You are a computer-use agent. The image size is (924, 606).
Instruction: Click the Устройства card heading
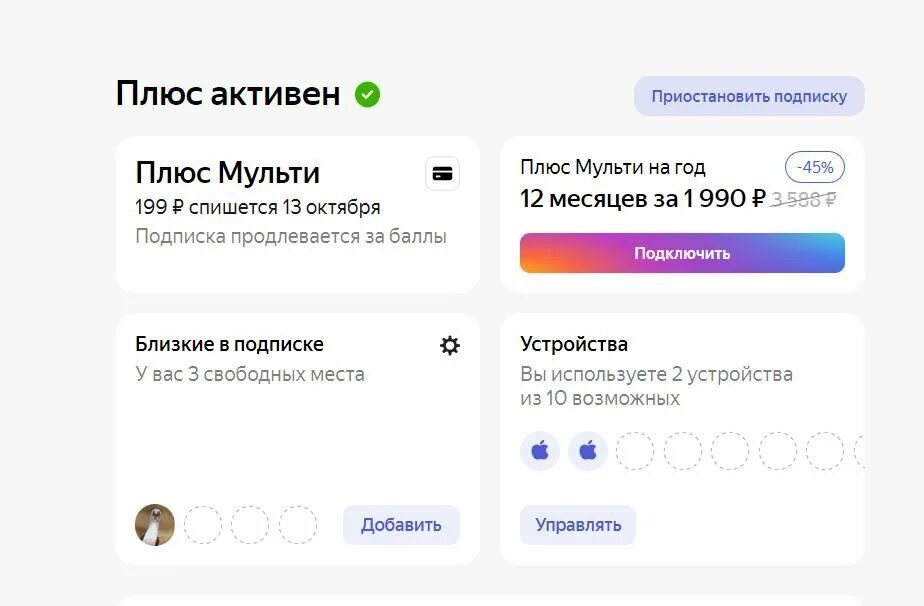[574, 344]
